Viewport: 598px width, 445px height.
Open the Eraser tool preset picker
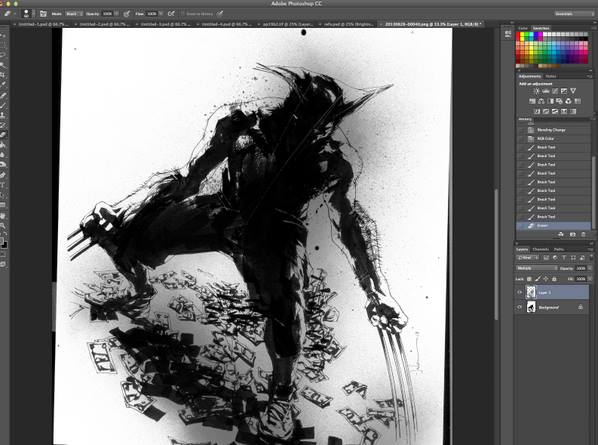pyautogui.click(x=8, y=14)
